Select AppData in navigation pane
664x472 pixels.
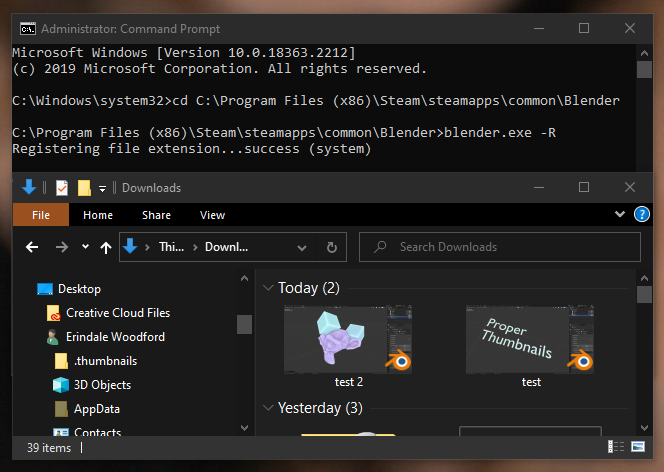(97, 409)
